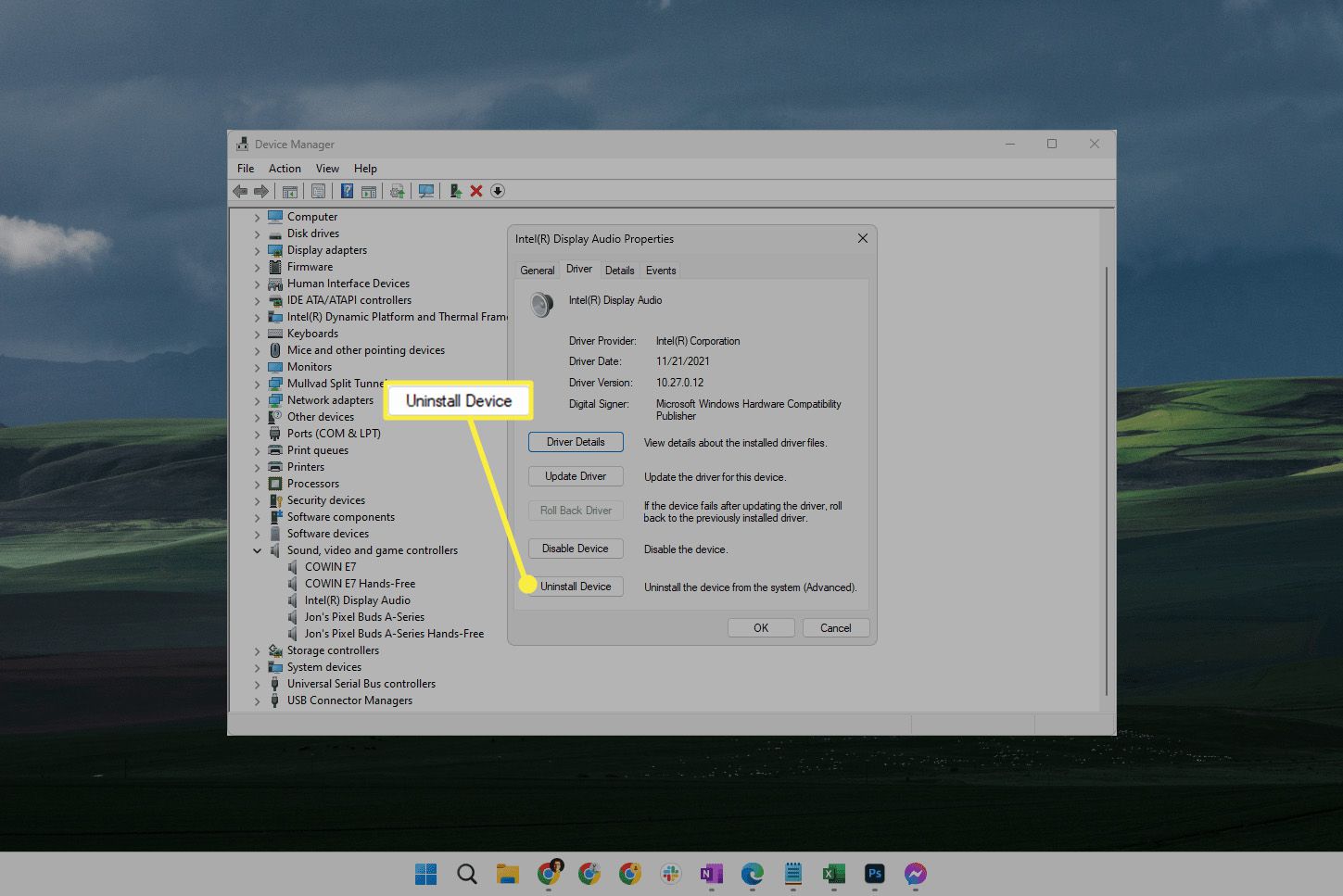Expand the Keyboards category
The image size is (1343, 896).
(258, 334)
